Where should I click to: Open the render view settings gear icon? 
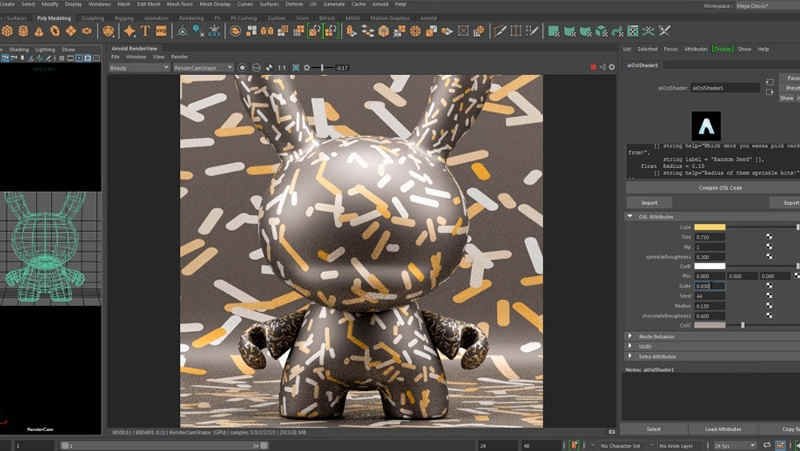(612, 67)
